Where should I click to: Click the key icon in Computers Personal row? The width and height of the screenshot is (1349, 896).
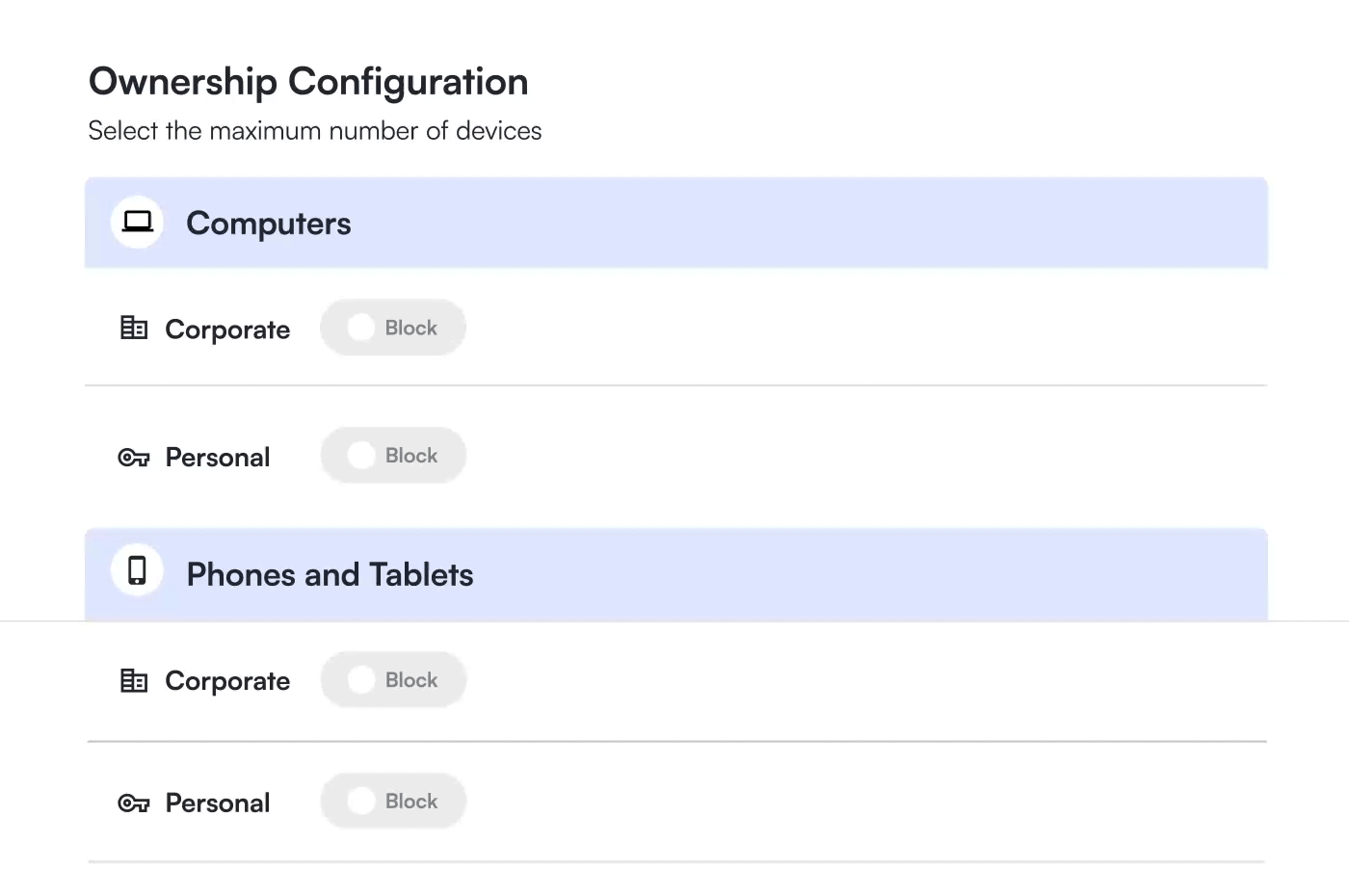[134, 458]
